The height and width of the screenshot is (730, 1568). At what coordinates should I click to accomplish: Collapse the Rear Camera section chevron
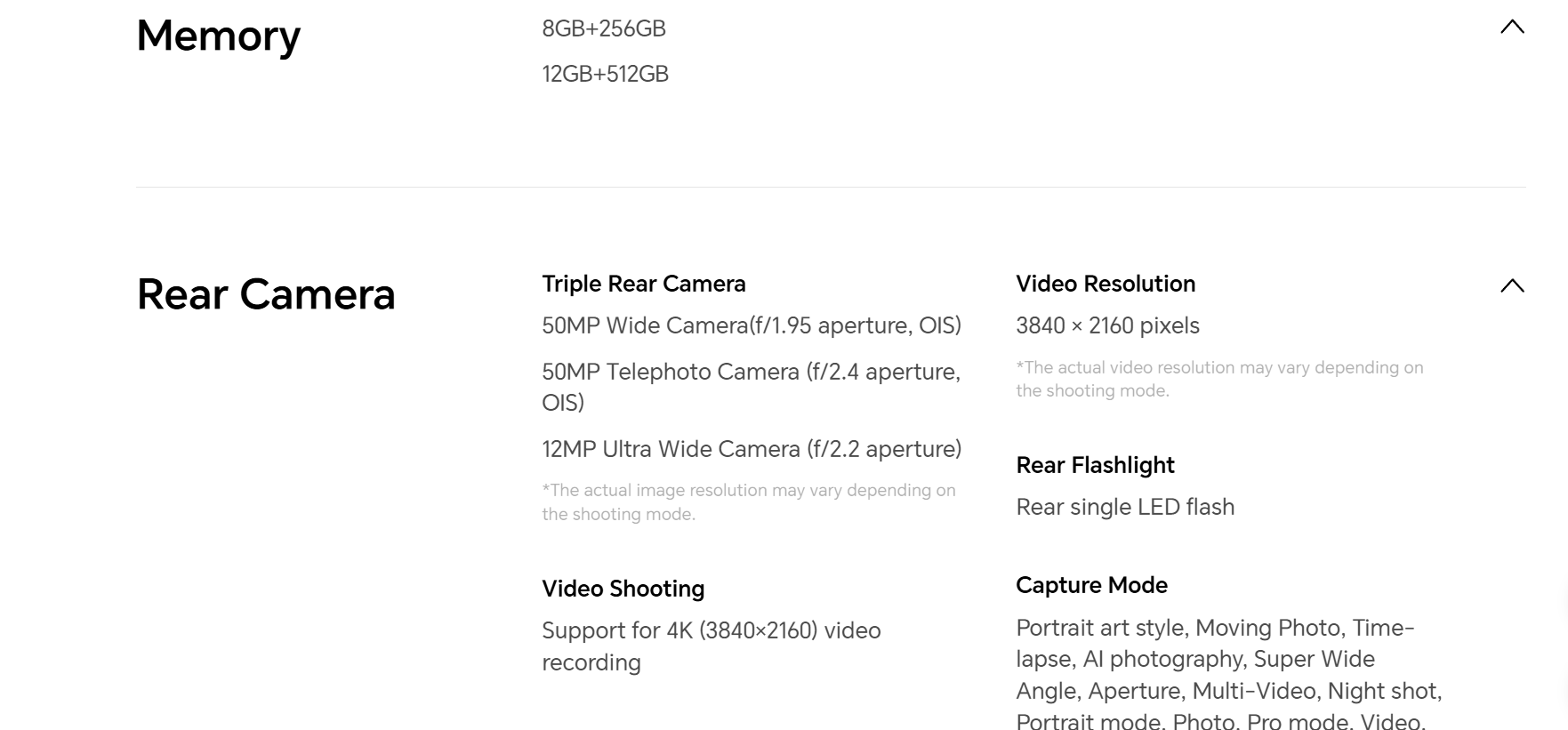pyautogui.click(x=1512, y=285)
